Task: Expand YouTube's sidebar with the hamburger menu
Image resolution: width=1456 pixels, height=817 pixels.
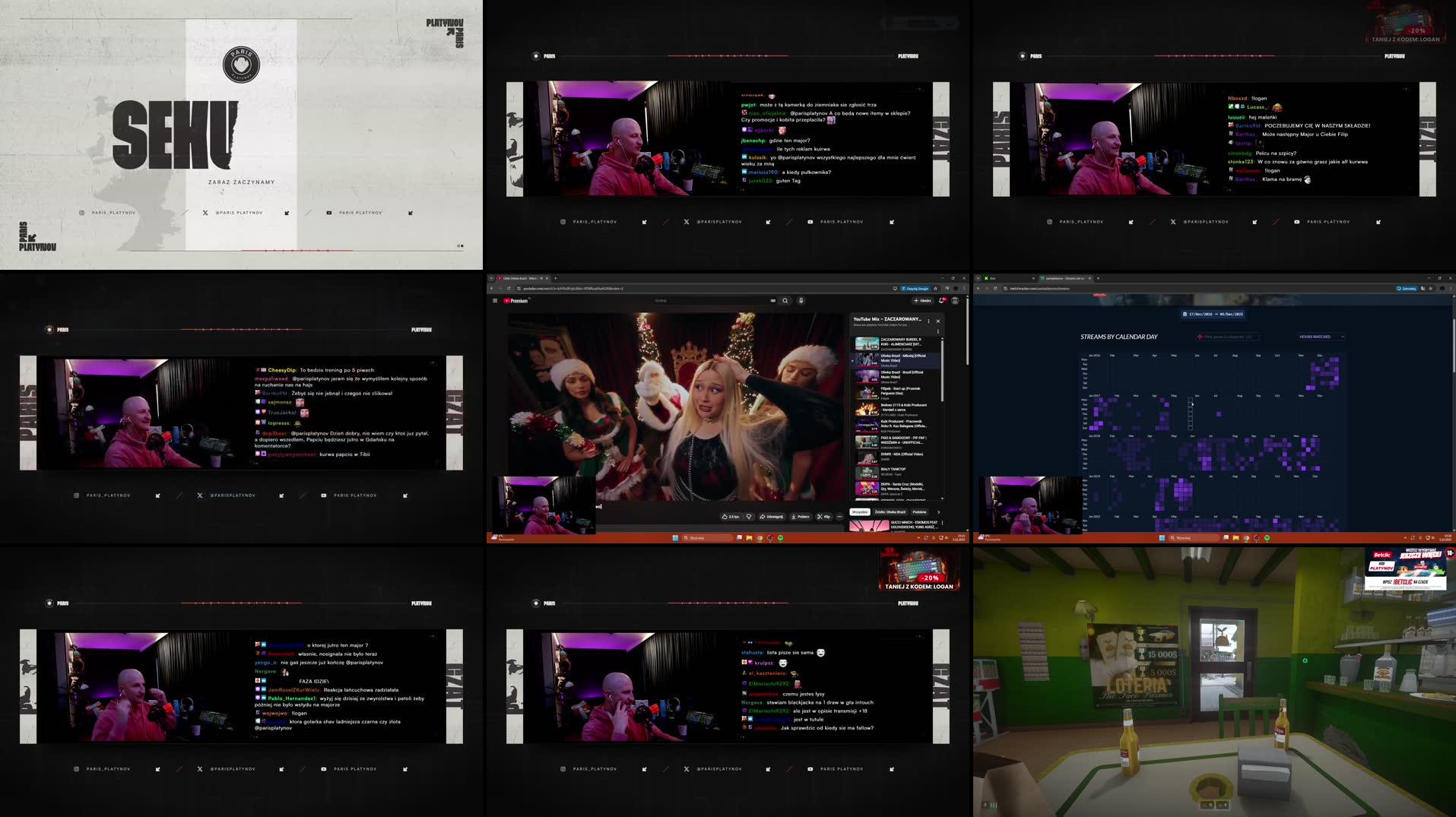Action: click(x=495, y=300)
